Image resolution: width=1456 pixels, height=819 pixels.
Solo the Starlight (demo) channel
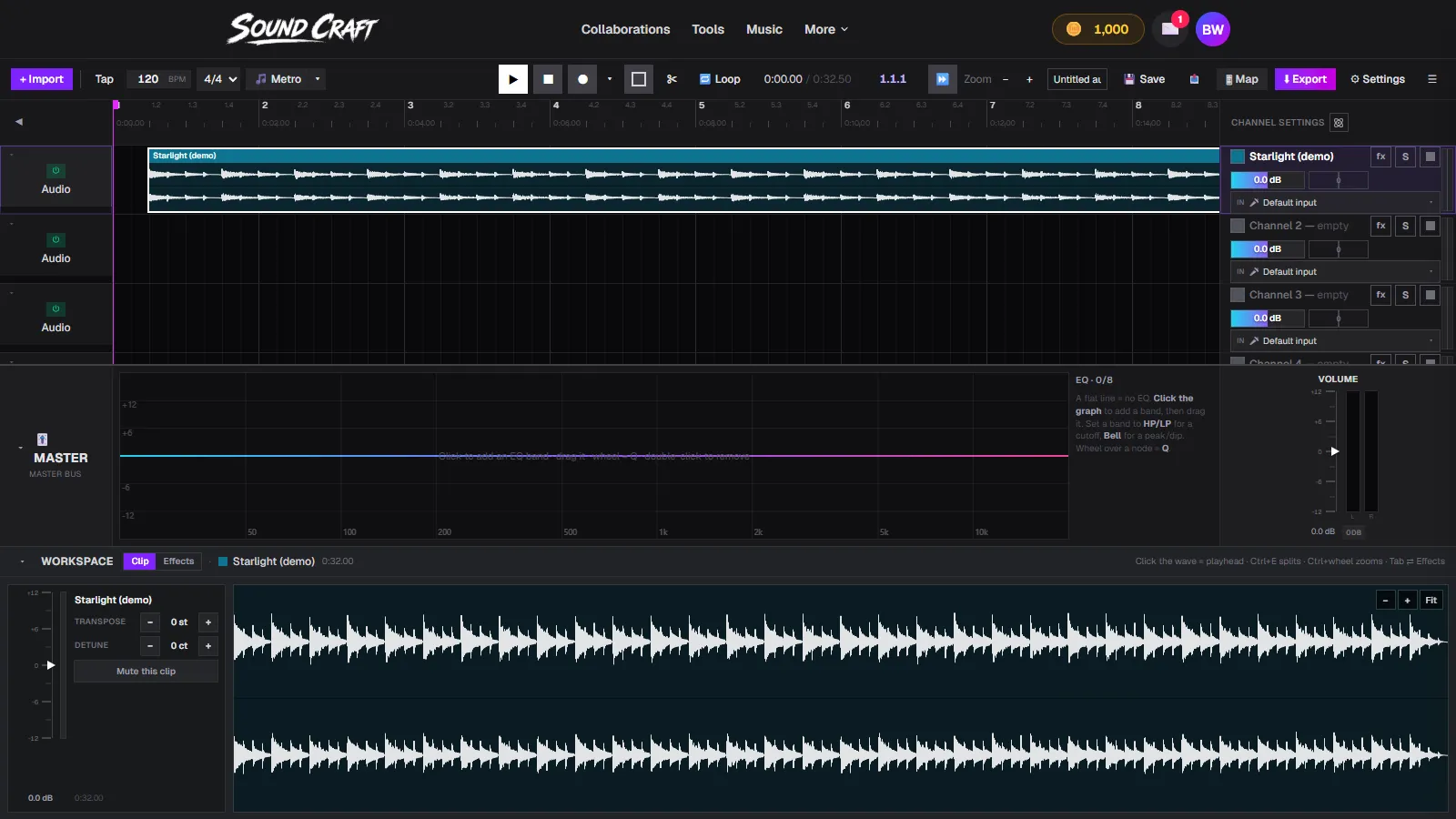pos(1405,157)
